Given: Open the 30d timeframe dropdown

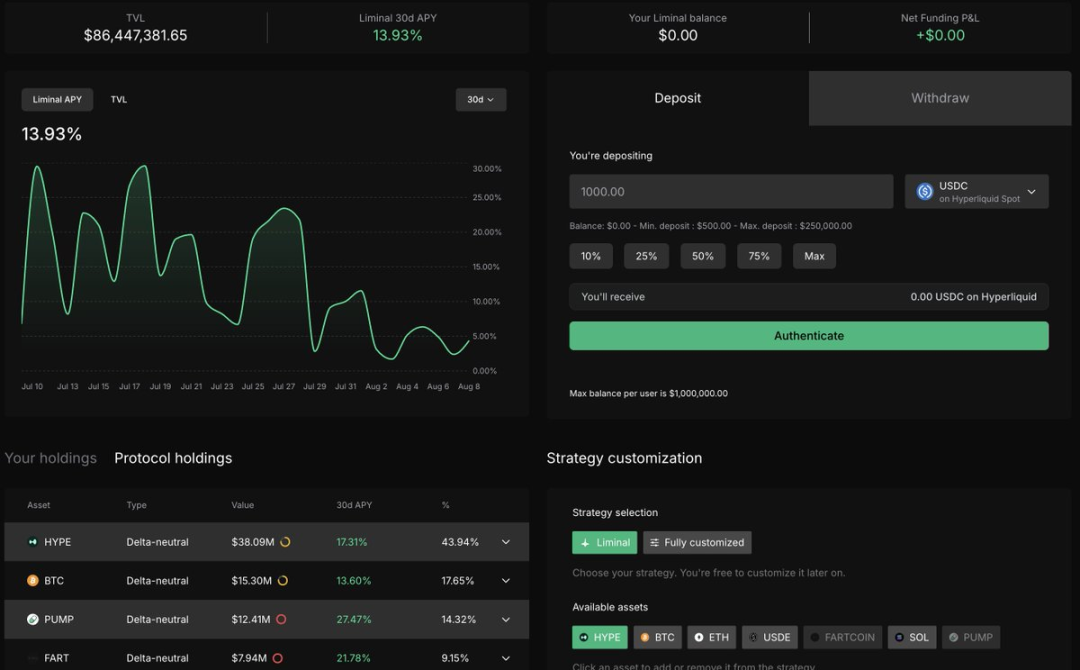Looking at the screenshot, I should click(480, 99).
